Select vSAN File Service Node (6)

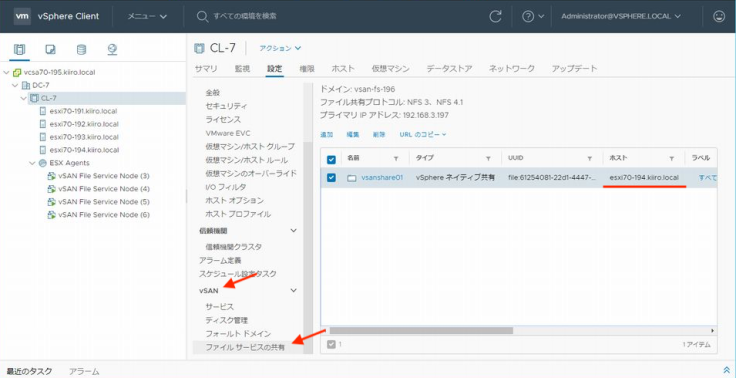[104, 215]
